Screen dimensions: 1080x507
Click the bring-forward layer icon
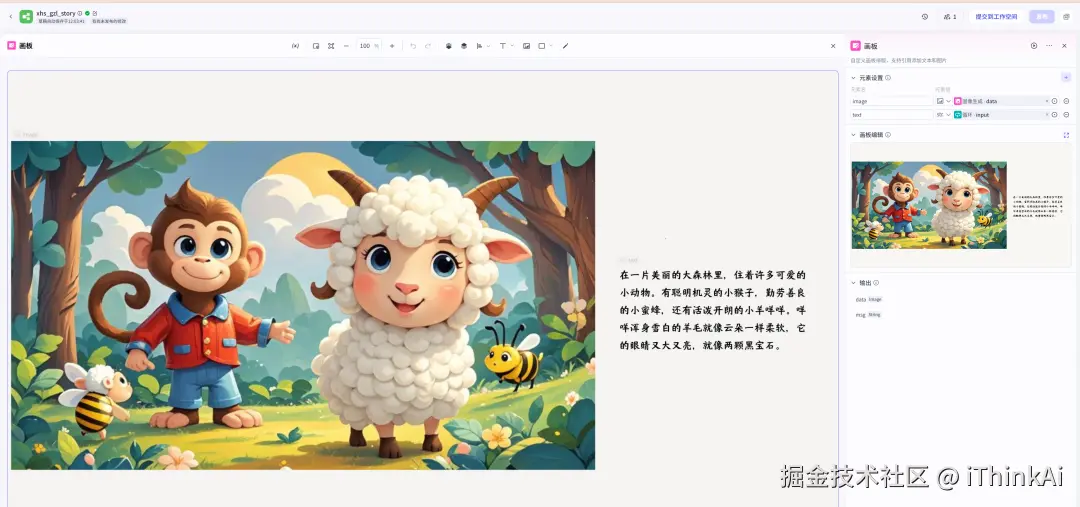pyautogui.click(x=448, y=46)
